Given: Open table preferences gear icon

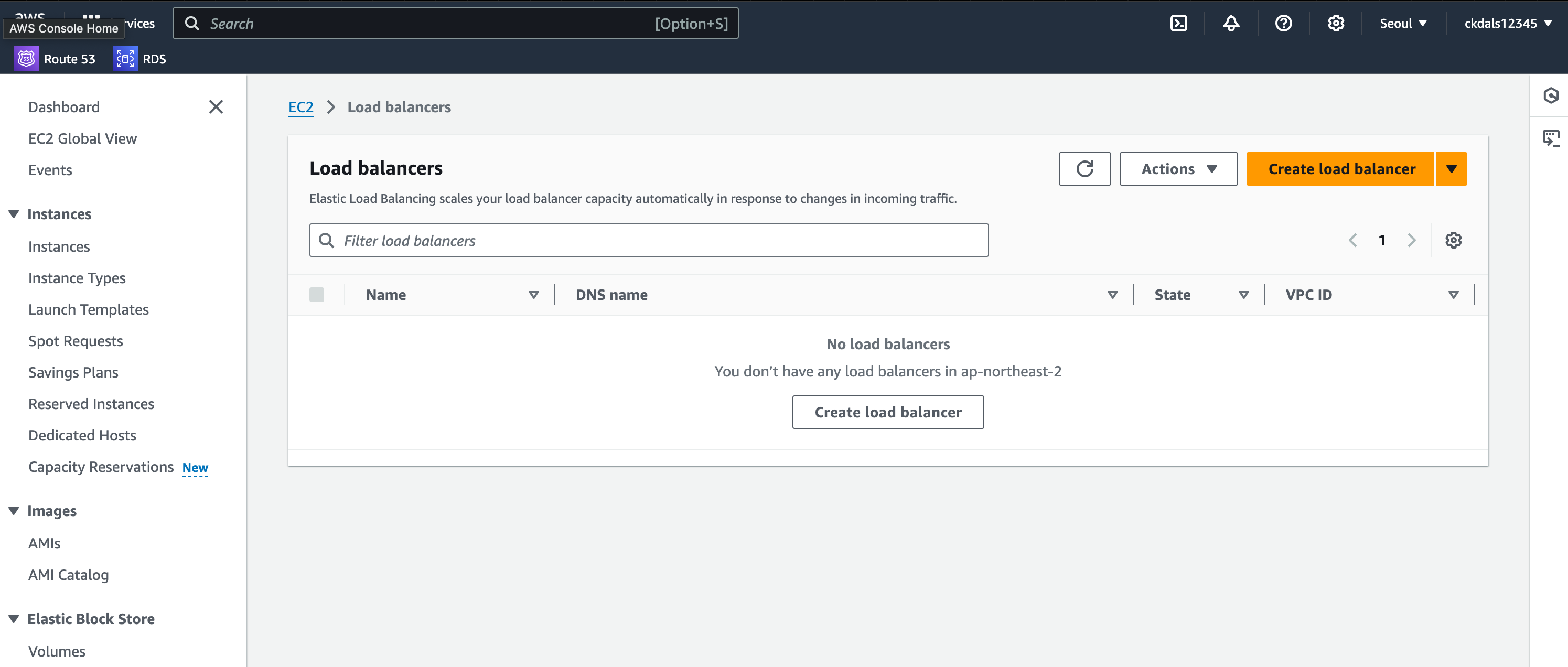Looking at the screenshot, I should click(x=1453, y=240).
